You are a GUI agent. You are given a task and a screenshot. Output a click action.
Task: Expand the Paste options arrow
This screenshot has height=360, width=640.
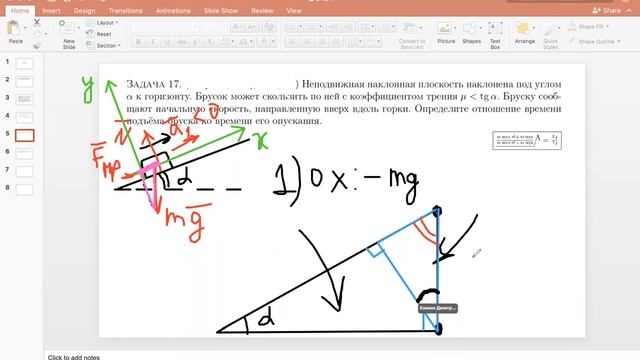[25, 28]
